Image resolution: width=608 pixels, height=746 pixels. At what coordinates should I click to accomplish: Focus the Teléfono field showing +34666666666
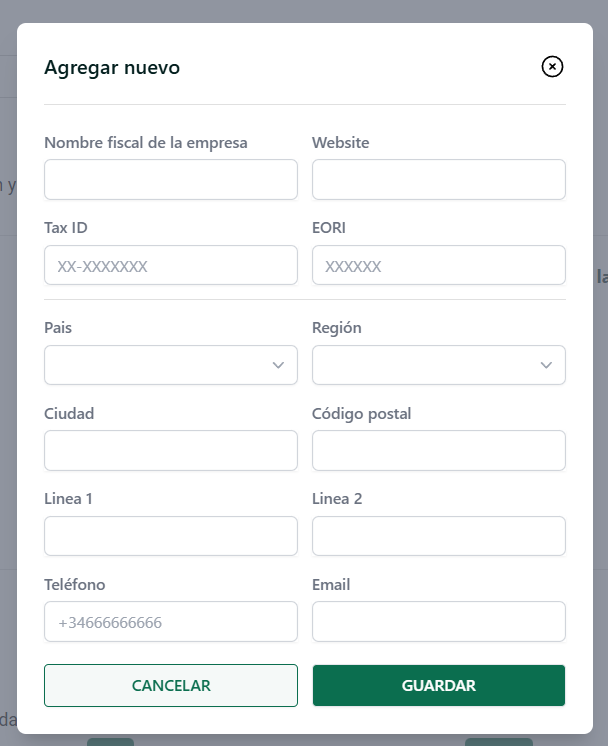[x=171, y=621]
